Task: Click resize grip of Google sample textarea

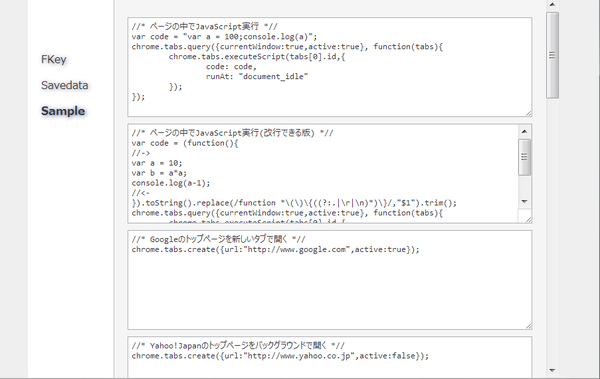Action: pyautogui.click(x=528, y=326)
